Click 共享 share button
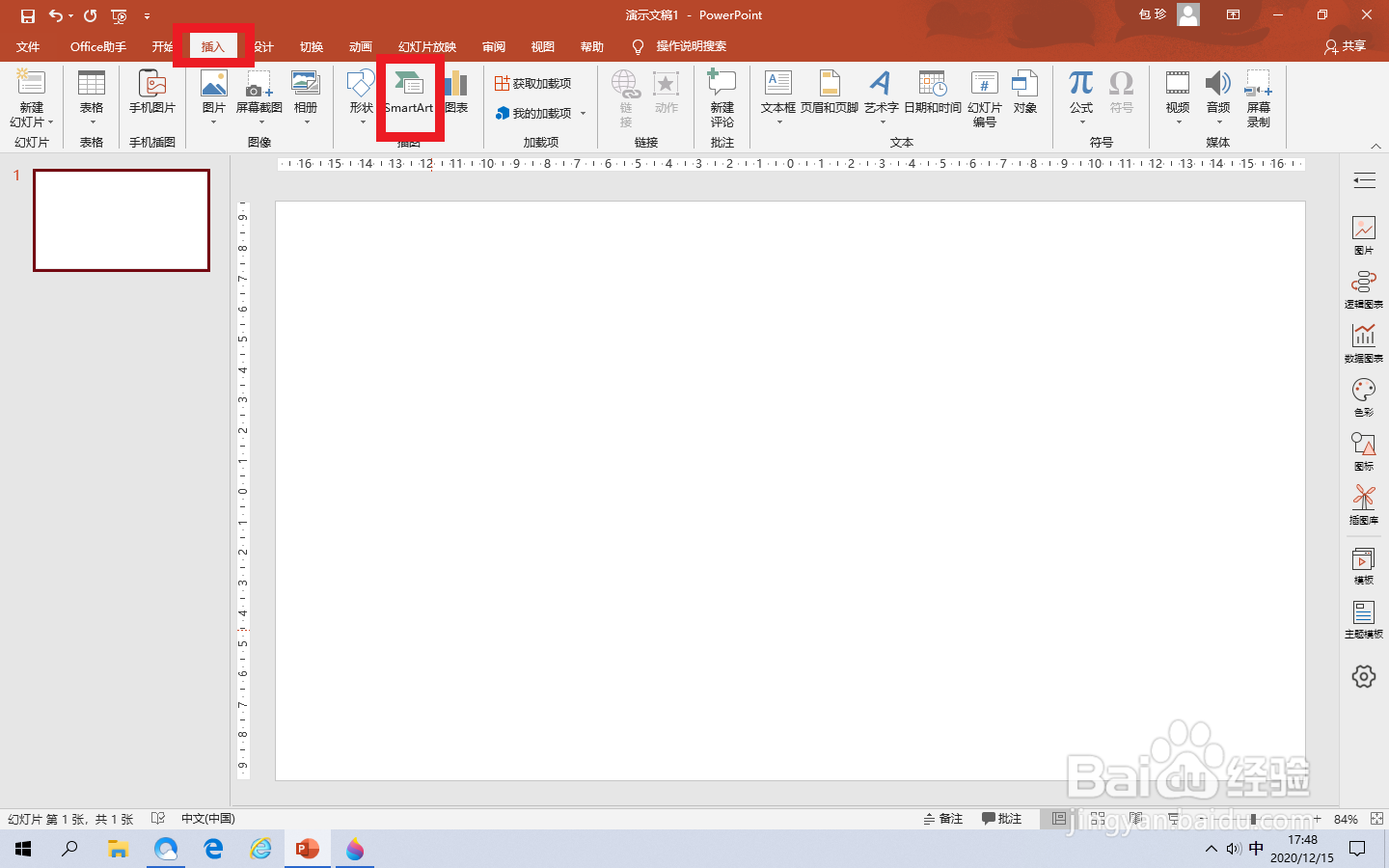The width and height of the screenshot is (1389, 868). [1346, 46]
